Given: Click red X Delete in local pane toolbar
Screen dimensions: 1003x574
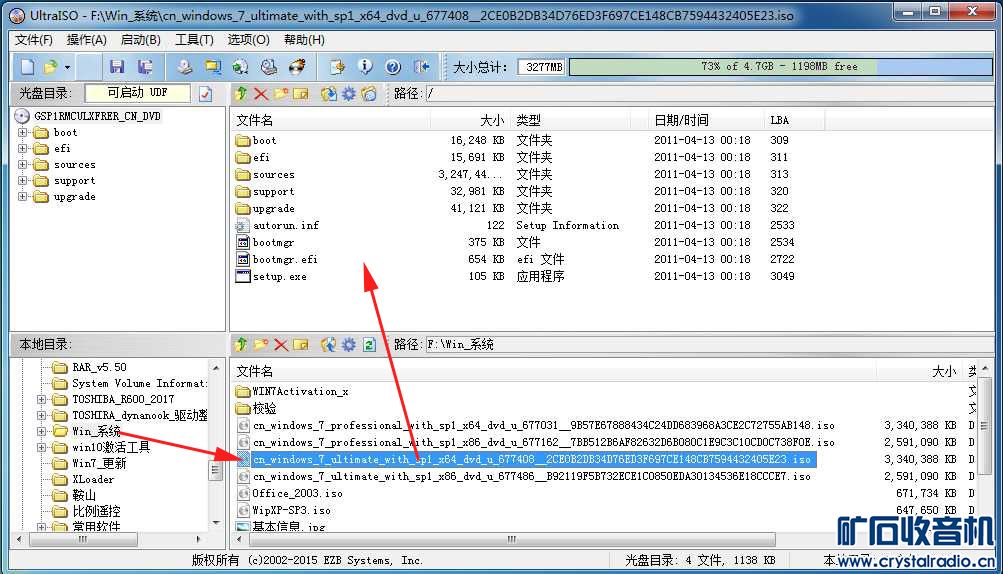Looking at the screenshot, I should [281, 345].
